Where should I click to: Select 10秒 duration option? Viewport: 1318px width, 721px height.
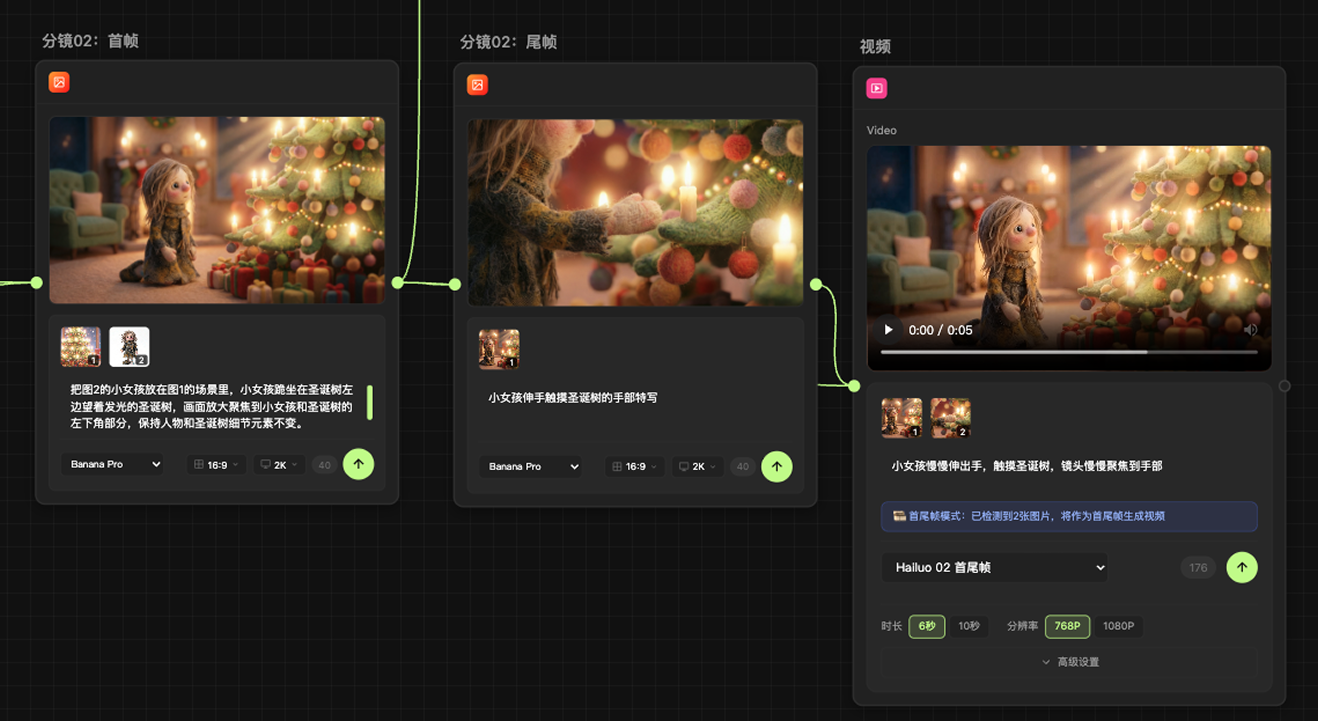coord(969,626)
